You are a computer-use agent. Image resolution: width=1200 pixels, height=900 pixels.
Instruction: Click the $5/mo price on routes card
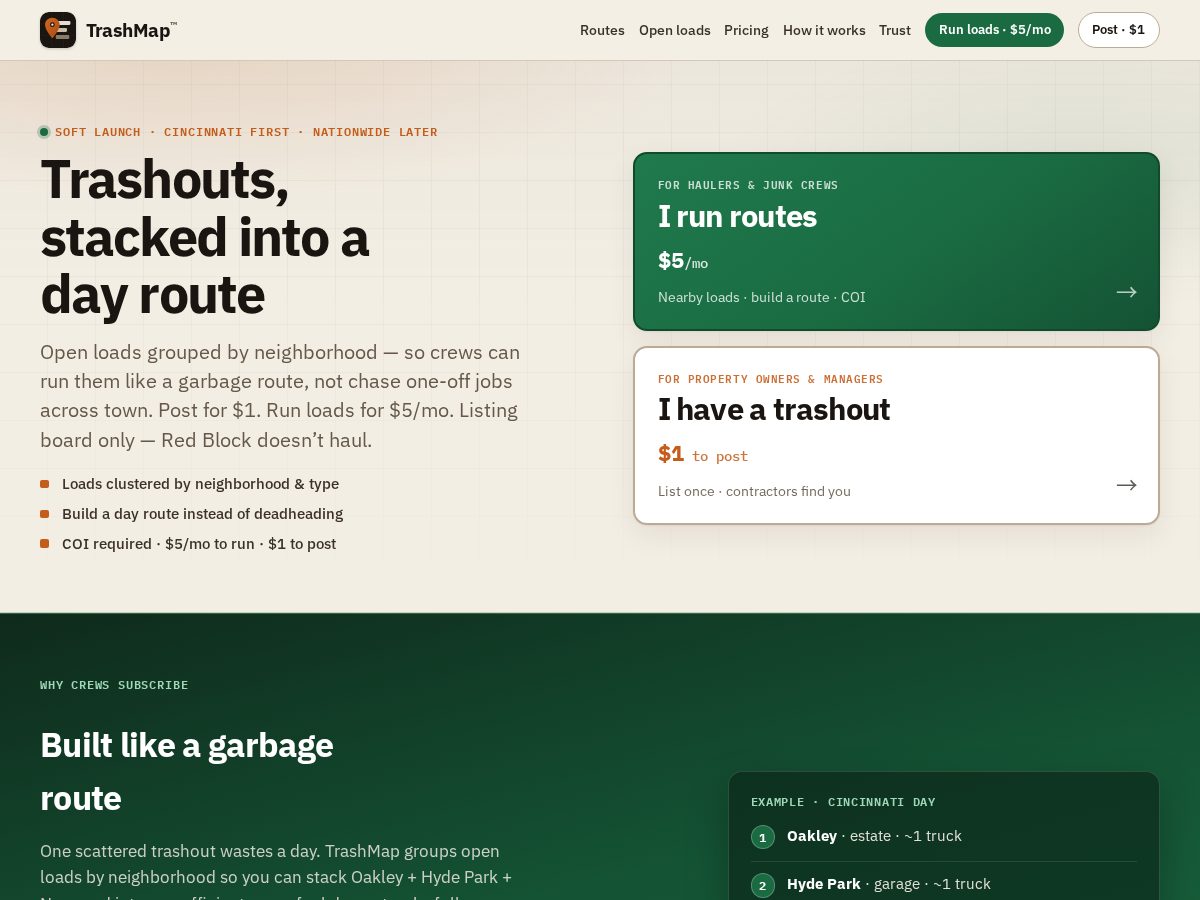point(683,261)
